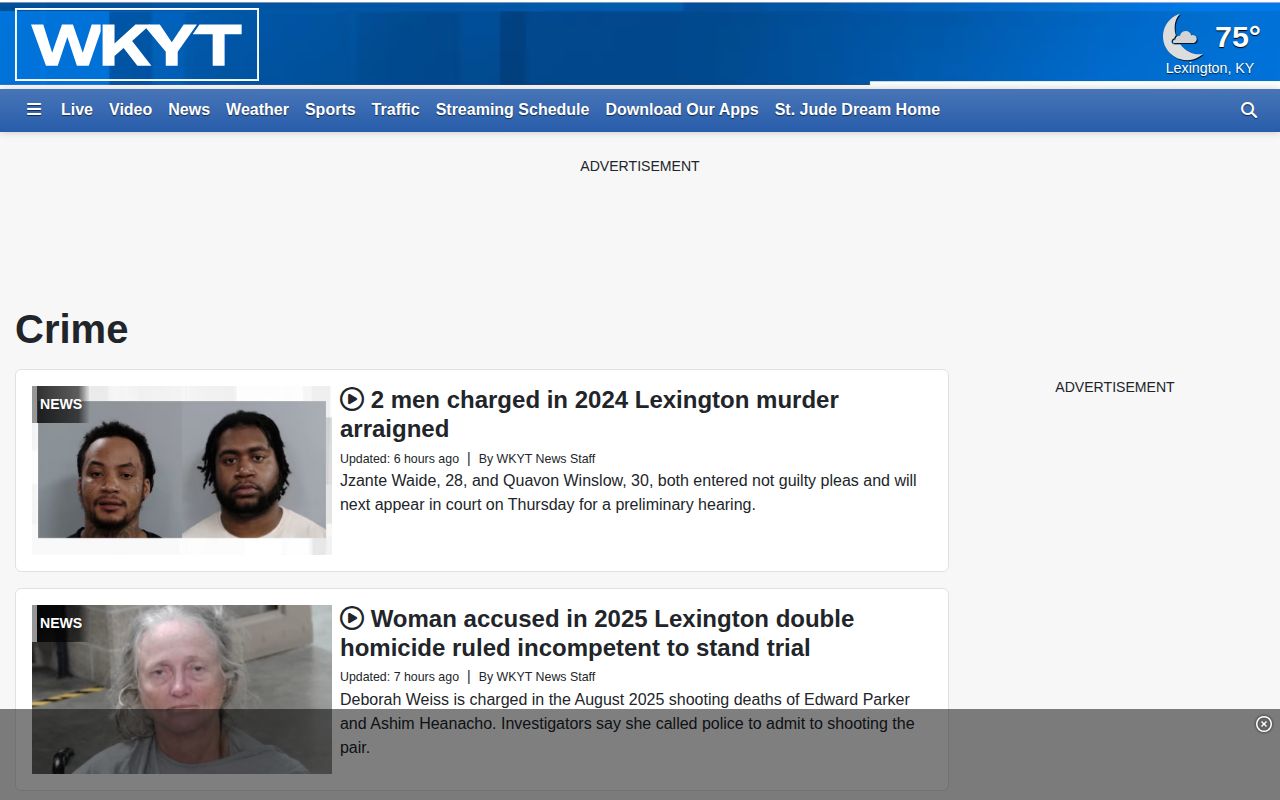
Task: Click the two men mugshot thumbnail
Action: tap(182, 470)
